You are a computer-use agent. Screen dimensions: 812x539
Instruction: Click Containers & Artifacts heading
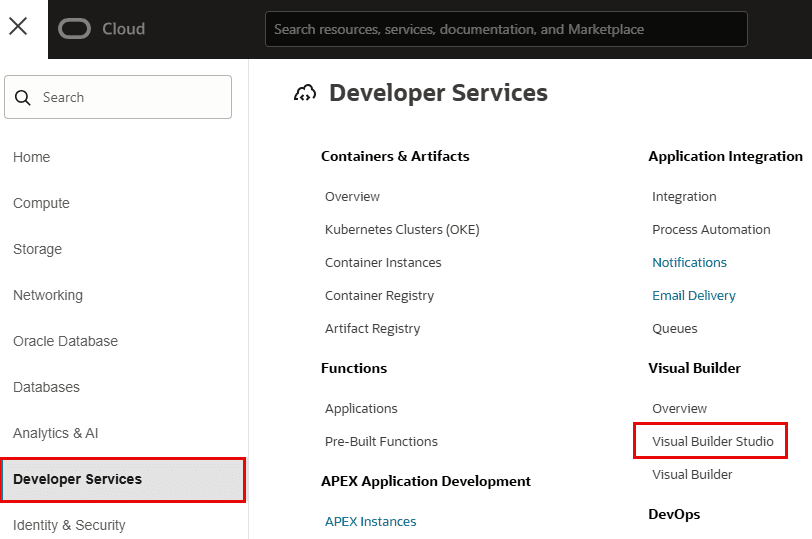pos(395,156)
